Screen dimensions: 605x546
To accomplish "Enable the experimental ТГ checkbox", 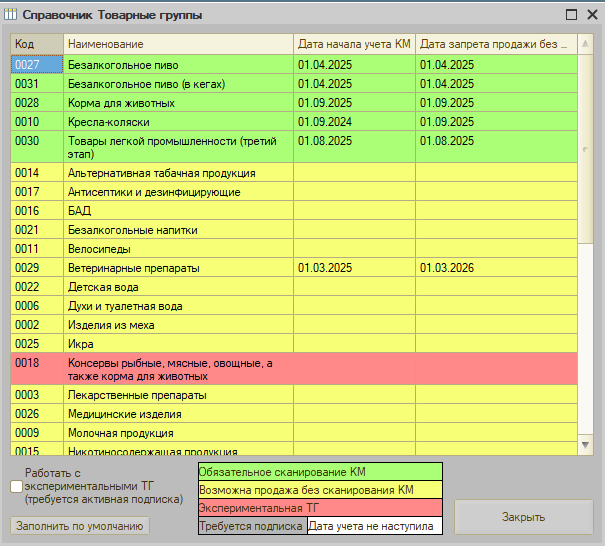I will click(15, 486).
